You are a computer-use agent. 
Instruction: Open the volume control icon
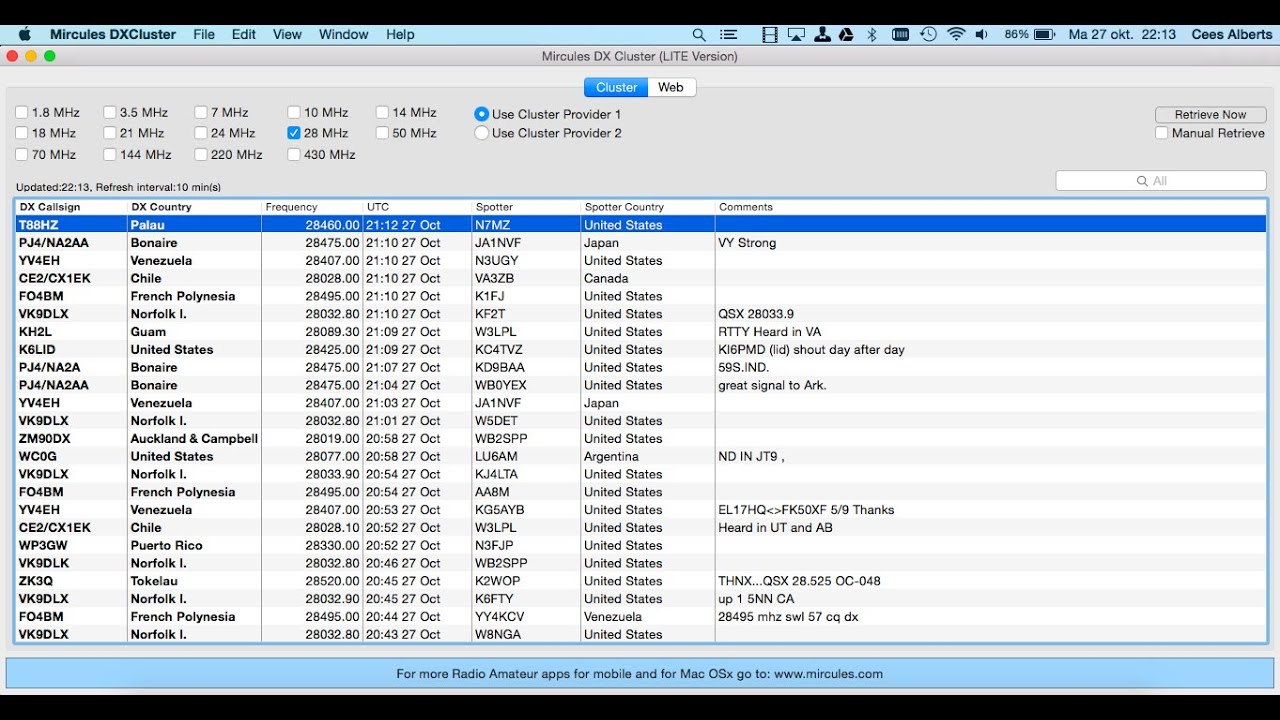pos(982,34)
